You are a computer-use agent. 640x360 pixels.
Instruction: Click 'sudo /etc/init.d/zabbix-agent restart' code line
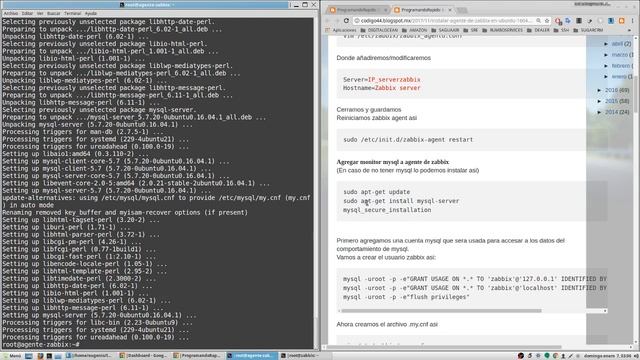[408, 140]
